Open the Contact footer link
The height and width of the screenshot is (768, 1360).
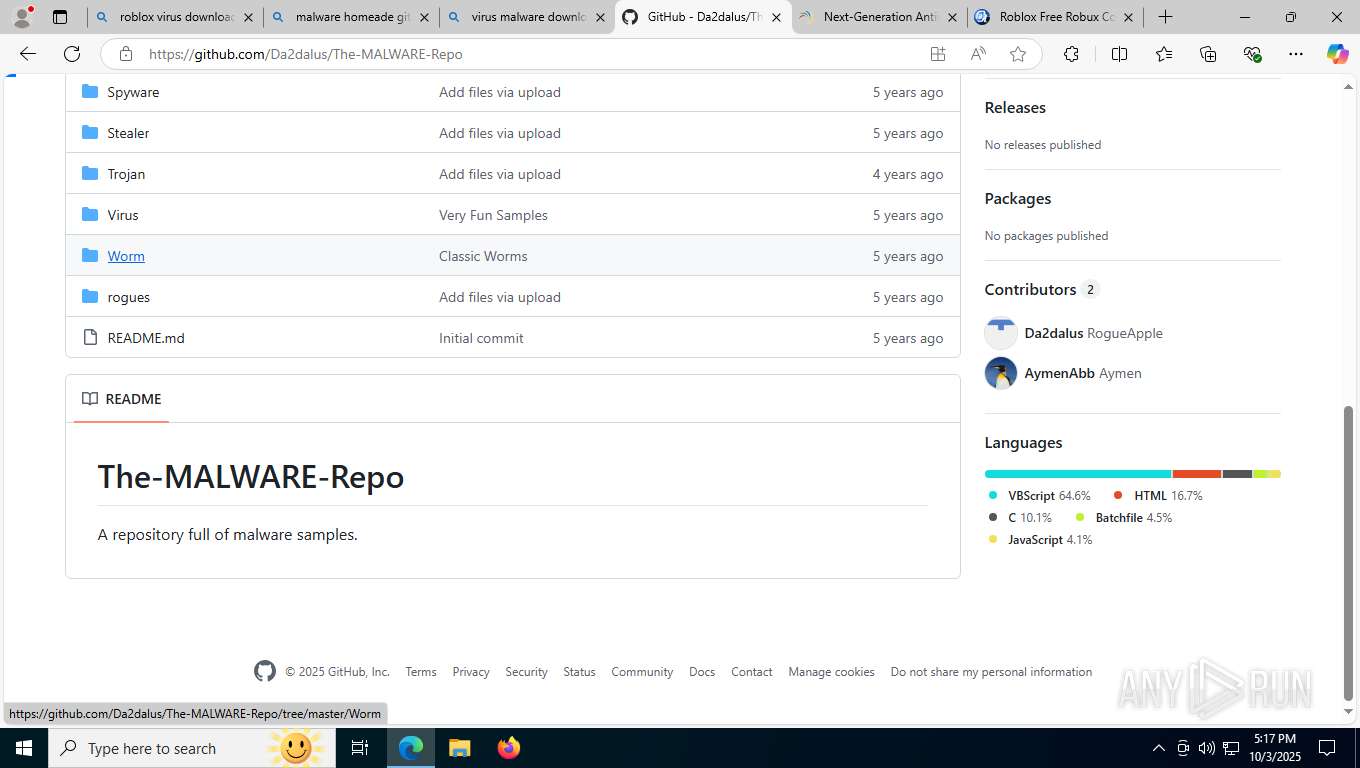tap(752, 672)
